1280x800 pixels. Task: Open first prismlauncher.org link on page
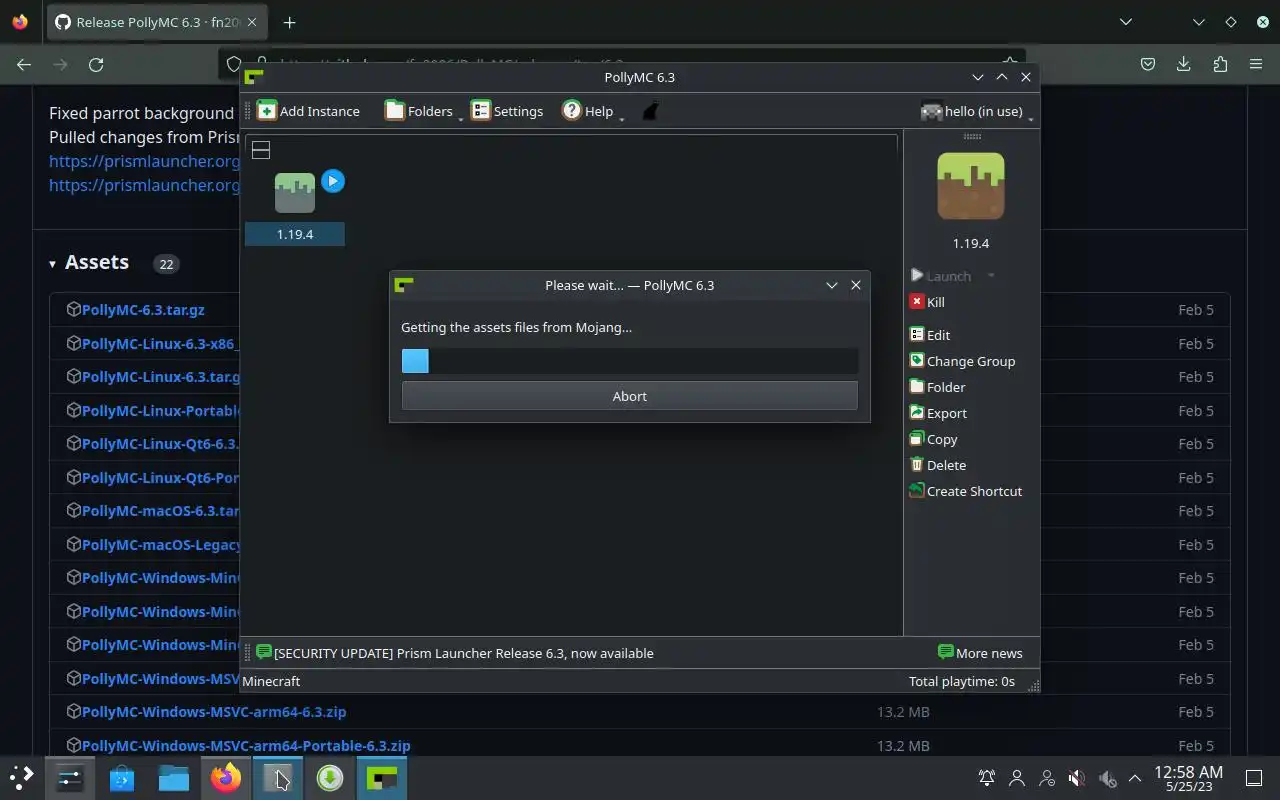point(145,161)
